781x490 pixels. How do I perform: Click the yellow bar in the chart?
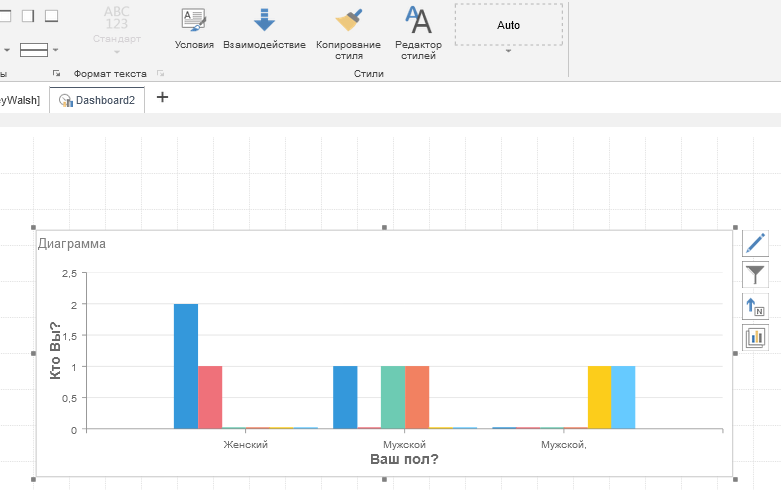click(x=599, y=397)
